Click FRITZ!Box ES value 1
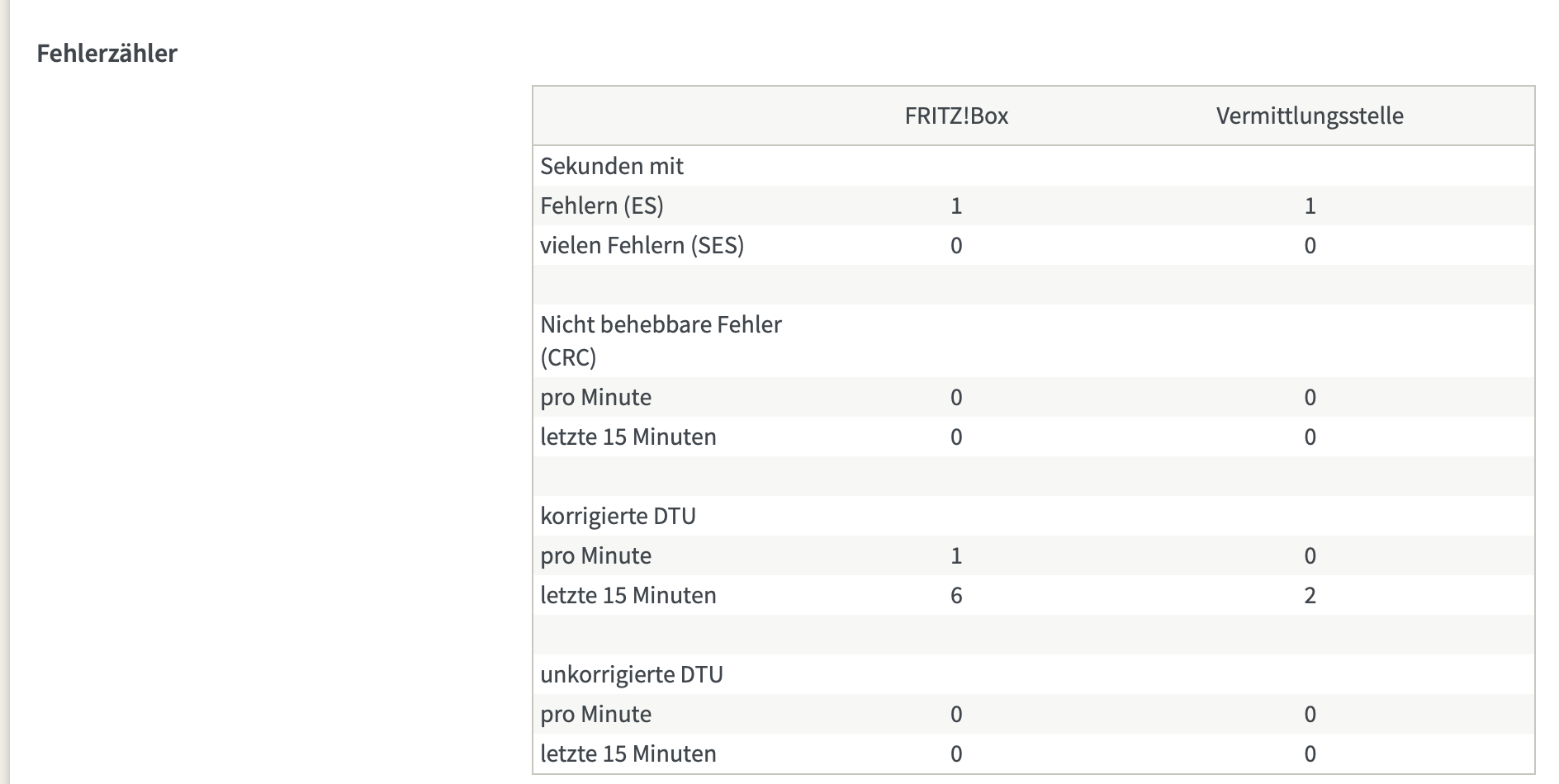The image size is (1559, 784). [x=956, y=205]
